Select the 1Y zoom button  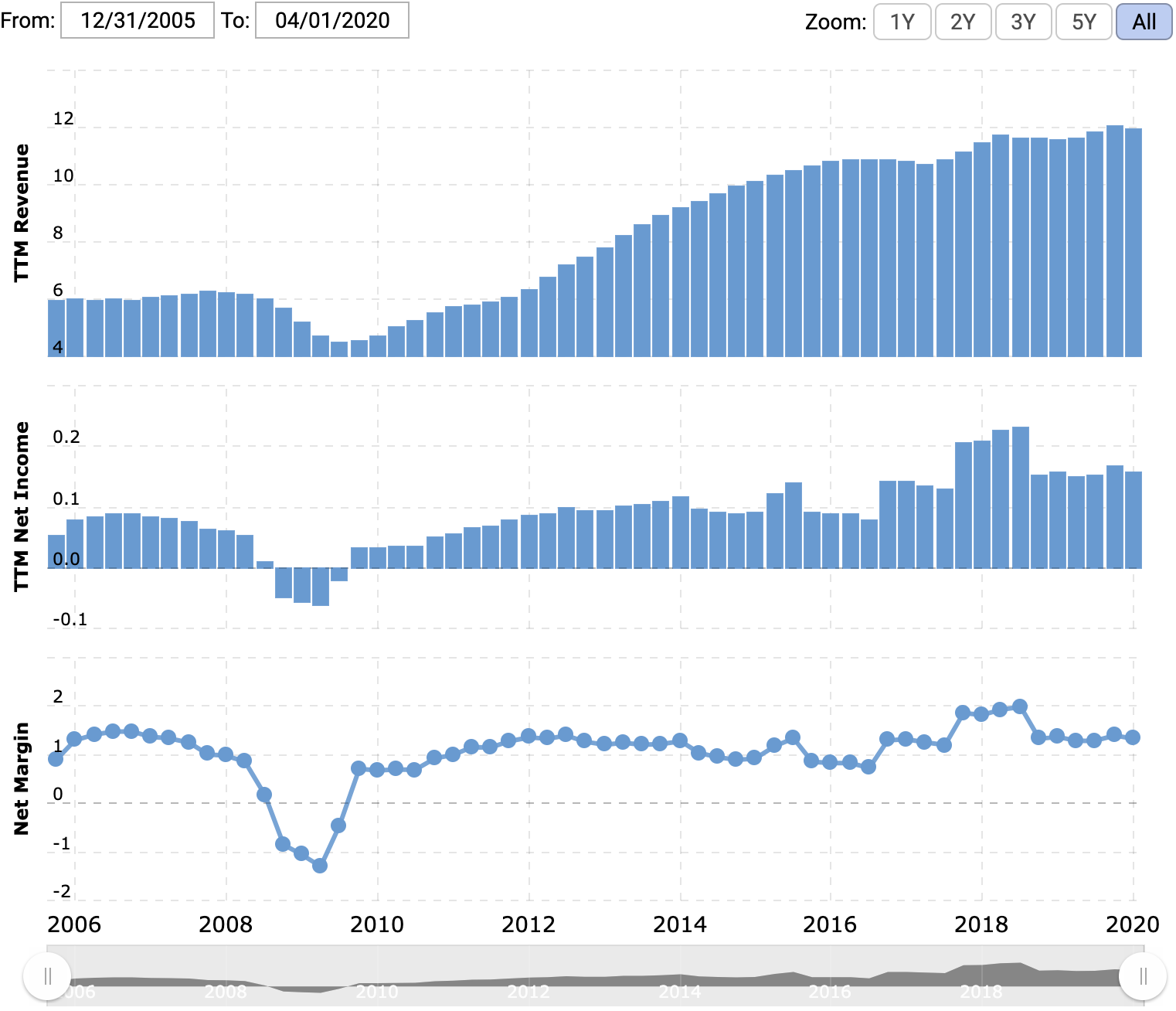point(902,22)
